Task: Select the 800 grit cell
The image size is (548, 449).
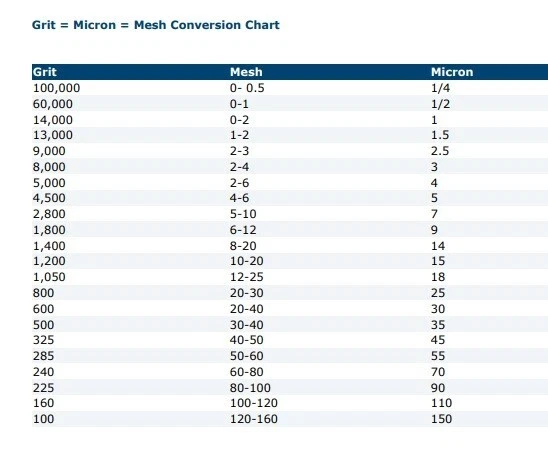Action: point(43,293)
